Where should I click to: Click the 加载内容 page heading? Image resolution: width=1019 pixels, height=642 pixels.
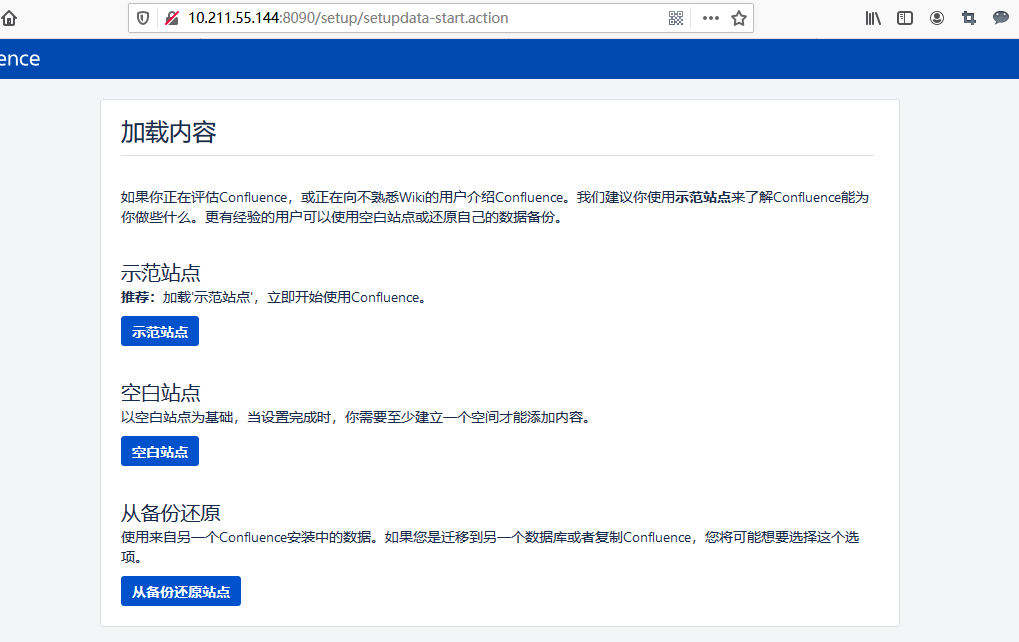click(168, 132)
